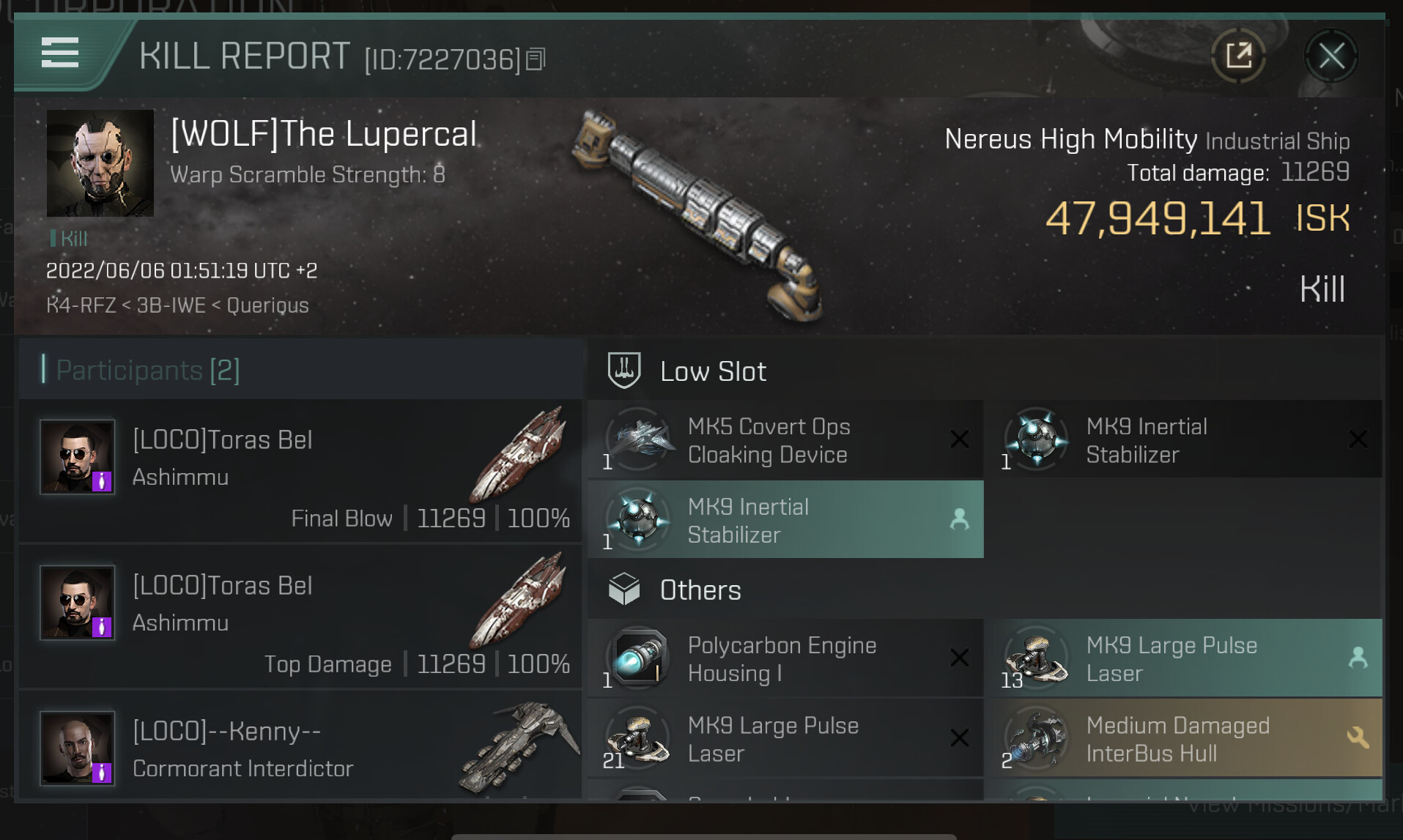Copy the kill report ID
The width and height of the screenshot is (1403, 840).
point(536,59)
